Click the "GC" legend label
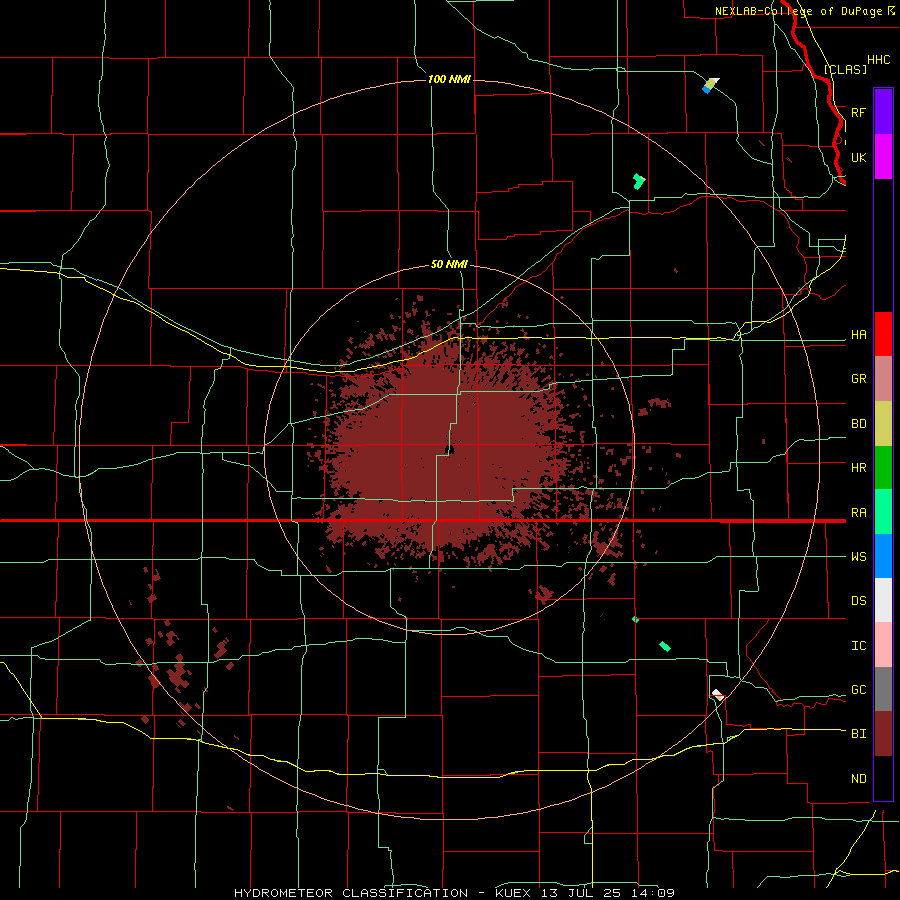The image size is (900, 900). coord(858,690)
